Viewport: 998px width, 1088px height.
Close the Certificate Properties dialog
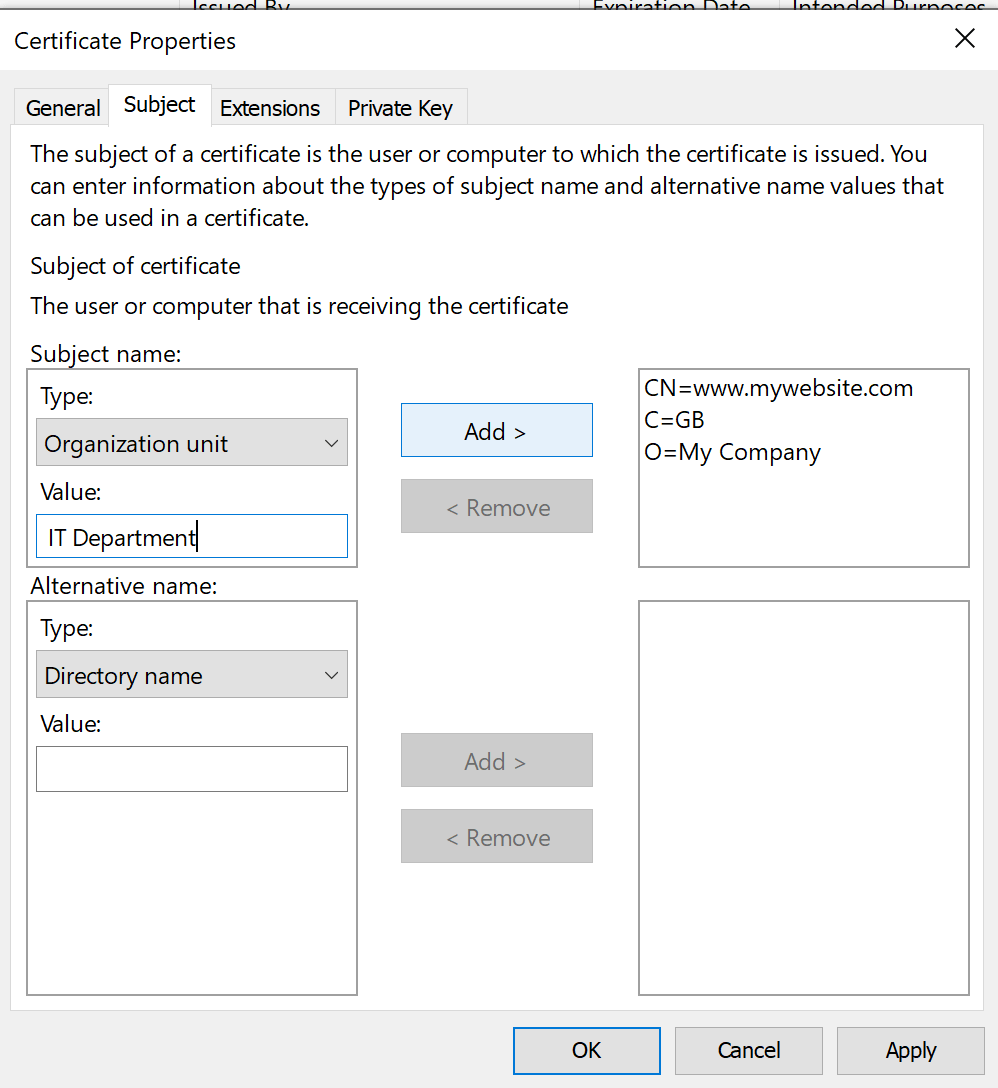(x=964, y=38)
